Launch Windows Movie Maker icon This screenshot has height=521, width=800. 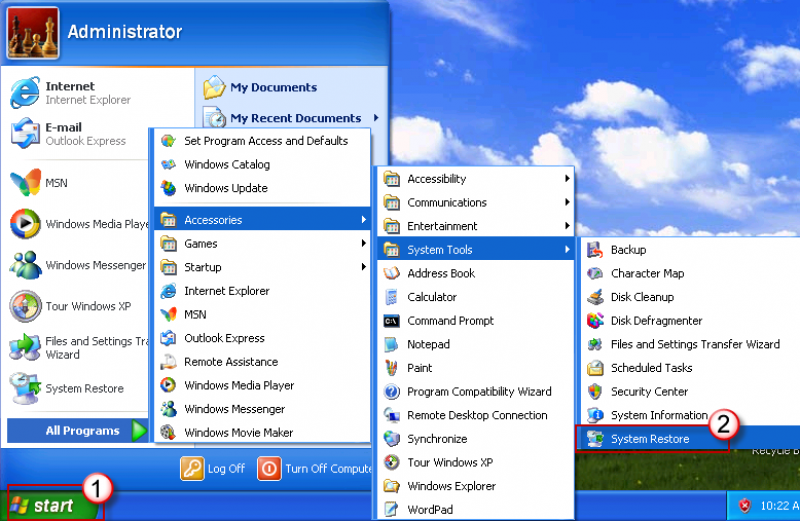(x=168, y=433)
